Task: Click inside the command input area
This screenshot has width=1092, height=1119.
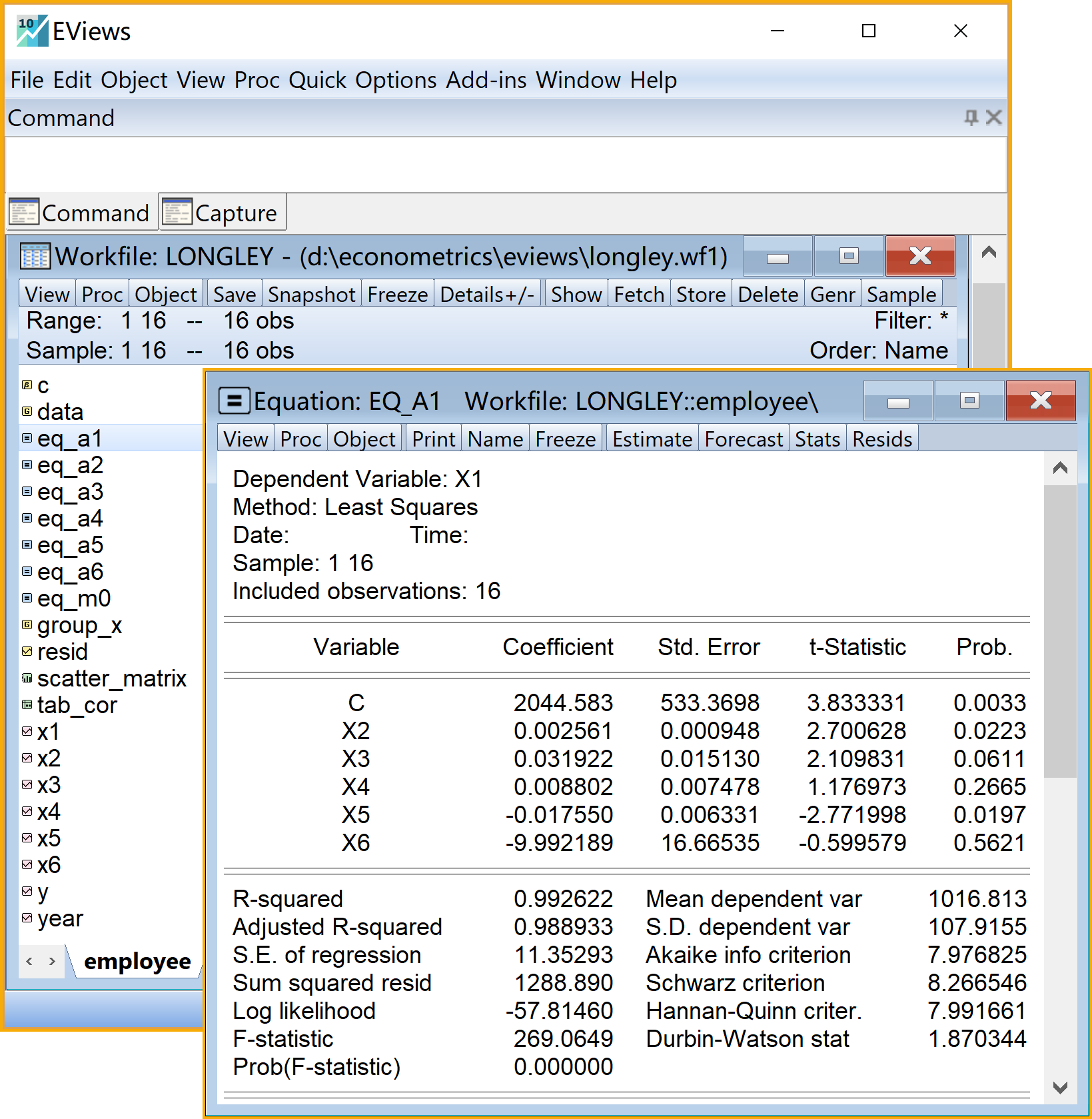Action: pyautogui.click(x=505, y=165)
